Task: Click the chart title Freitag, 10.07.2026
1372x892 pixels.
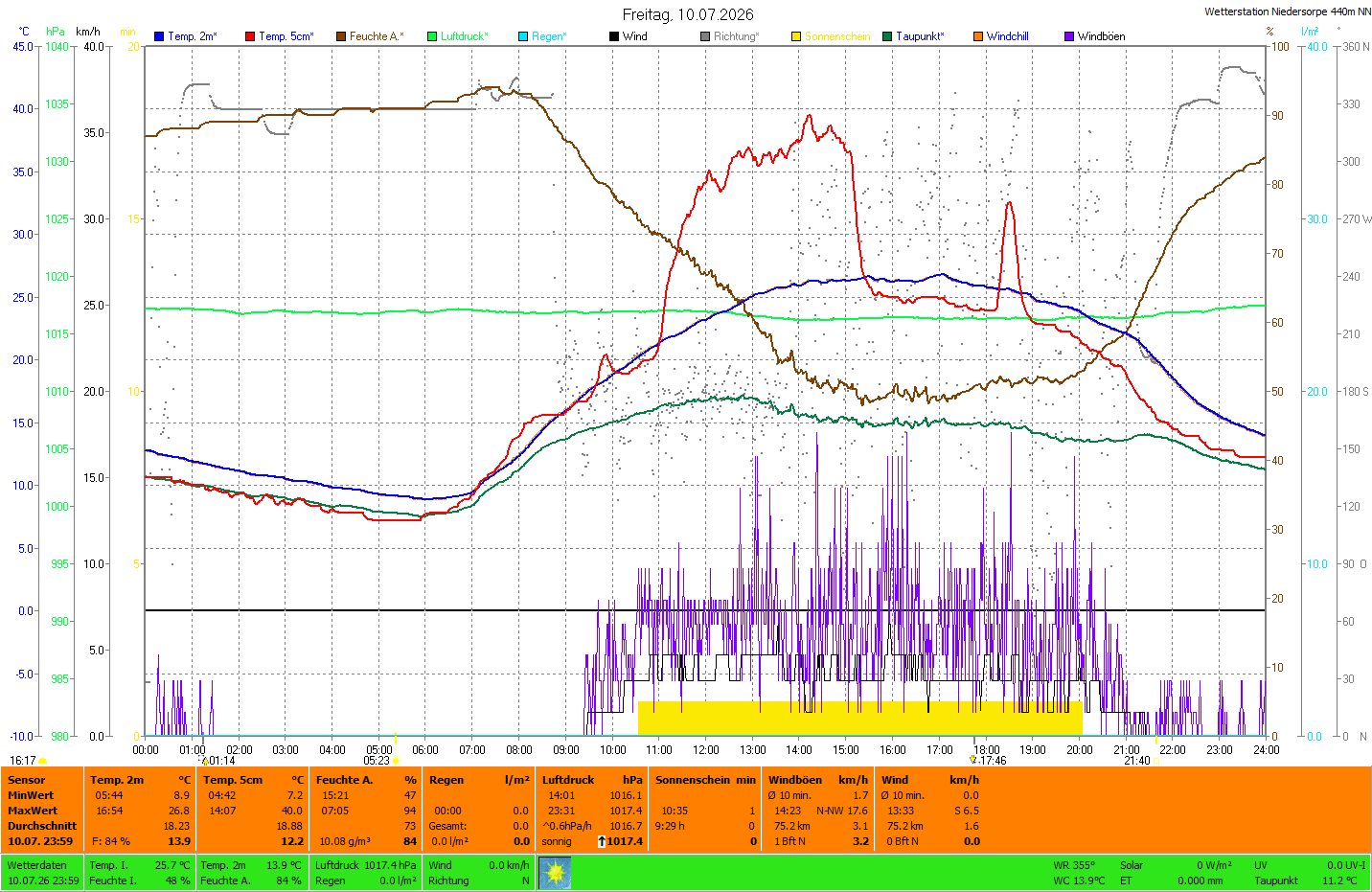Action: pos(688,14)
